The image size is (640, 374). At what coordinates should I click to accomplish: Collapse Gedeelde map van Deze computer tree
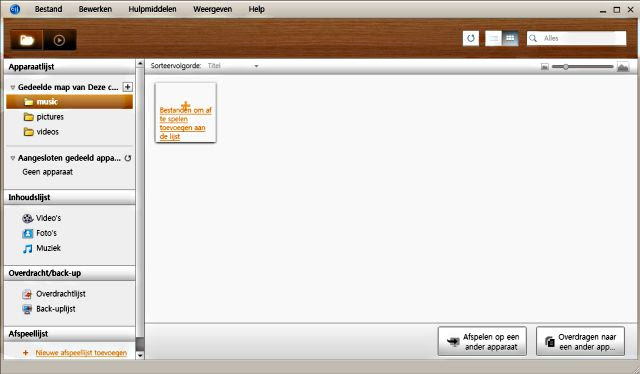13,87
